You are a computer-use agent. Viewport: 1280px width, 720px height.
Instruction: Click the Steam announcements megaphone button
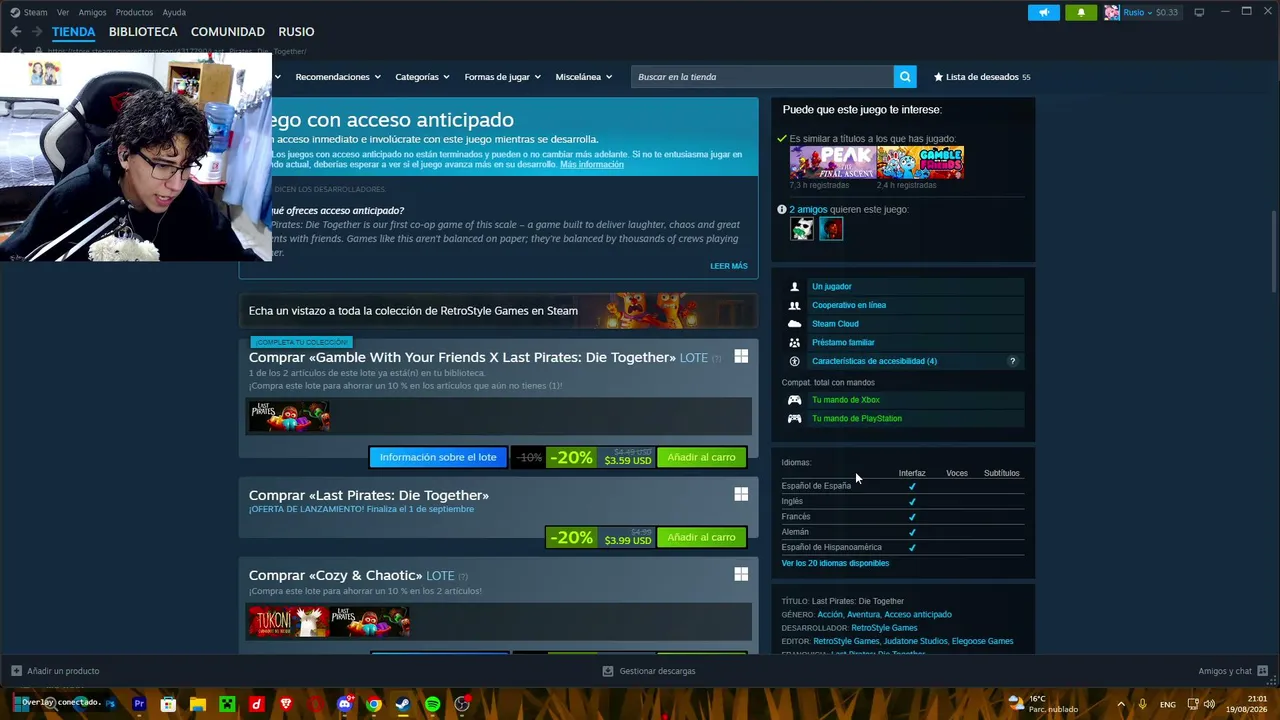(x=1043, y=12)
